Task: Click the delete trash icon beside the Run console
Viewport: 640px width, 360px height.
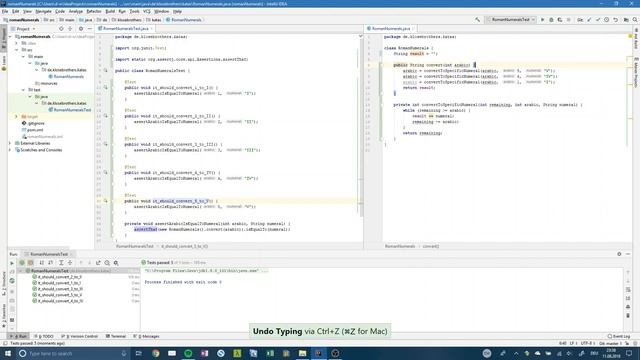Action: click(x=628, y=316)
